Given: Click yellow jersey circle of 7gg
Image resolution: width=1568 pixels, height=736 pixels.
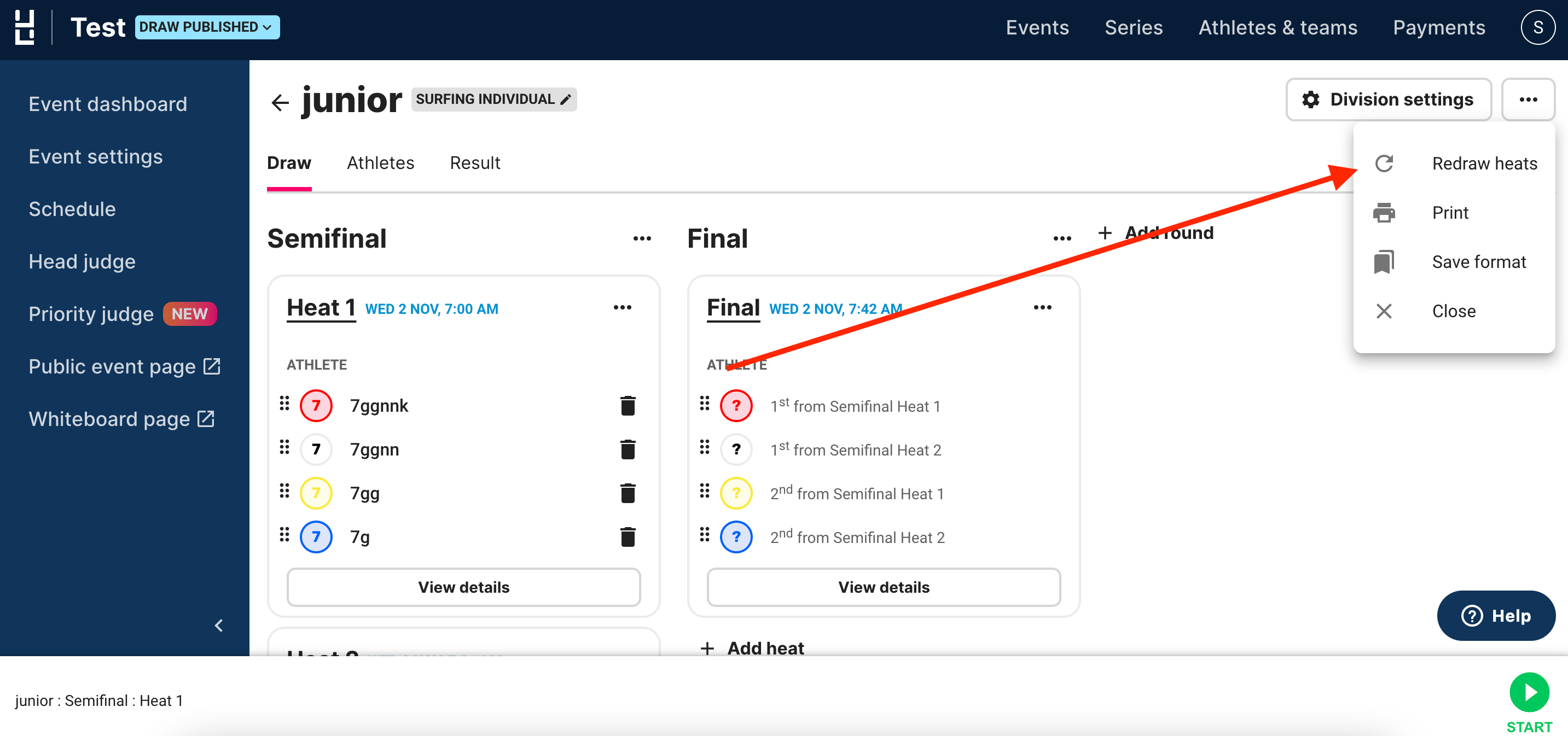Looking at the screenshot, I should click(316, 493).
